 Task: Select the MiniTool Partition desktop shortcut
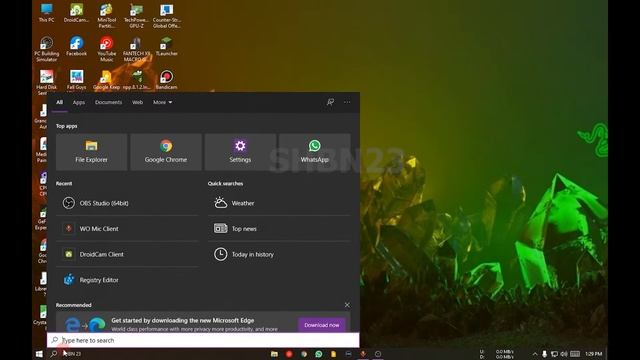pyautogui.click(x=107, y=16)
